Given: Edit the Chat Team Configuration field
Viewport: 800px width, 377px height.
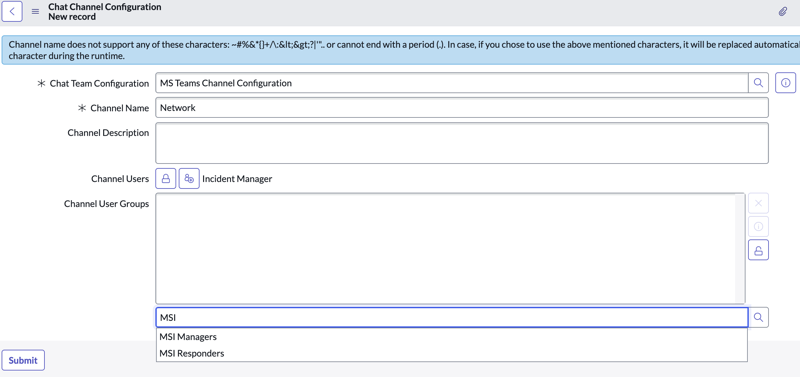Looking at the screenshot, I should 452,83.
